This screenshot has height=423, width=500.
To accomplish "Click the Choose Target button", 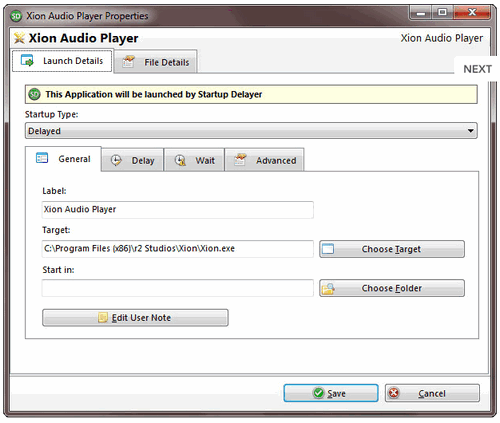I will (x=392, y=249).
